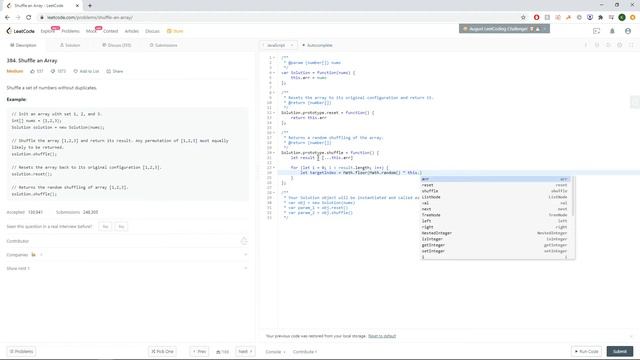Collapse code fold at line 23
Screen dimensions: 640x360
(274, 168)
